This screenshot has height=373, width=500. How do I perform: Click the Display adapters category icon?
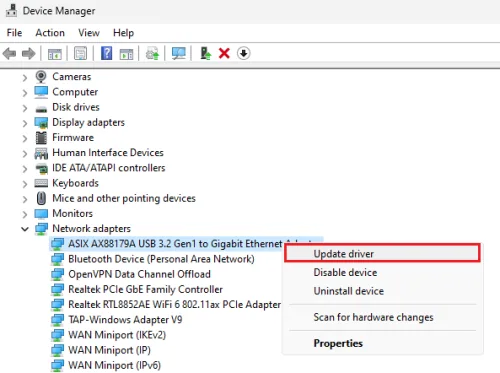[x=41, y=123]
